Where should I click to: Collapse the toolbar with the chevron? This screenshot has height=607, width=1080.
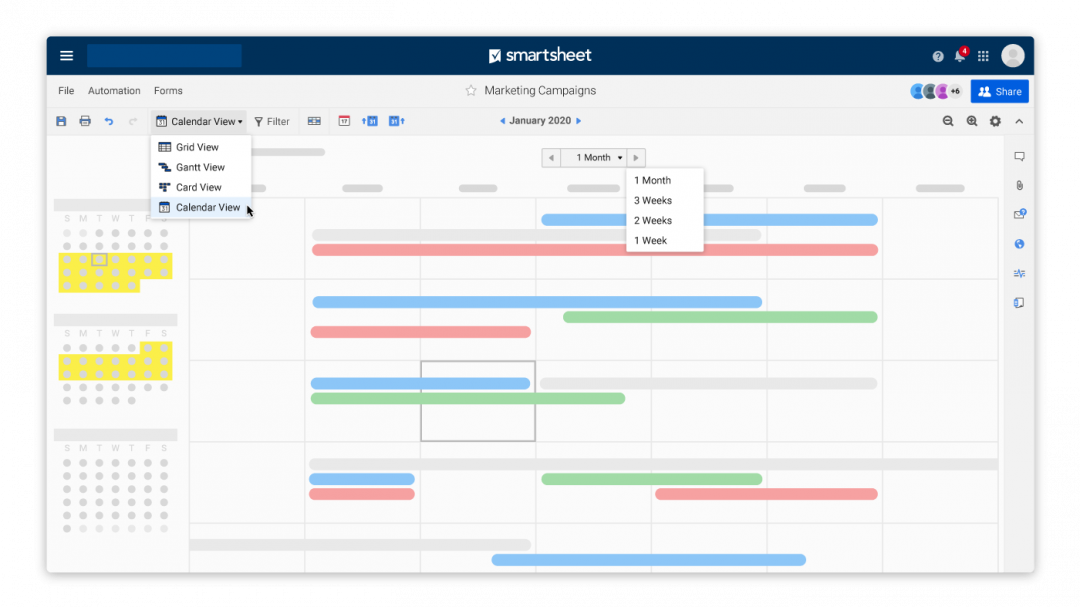tap(1018, 120)
